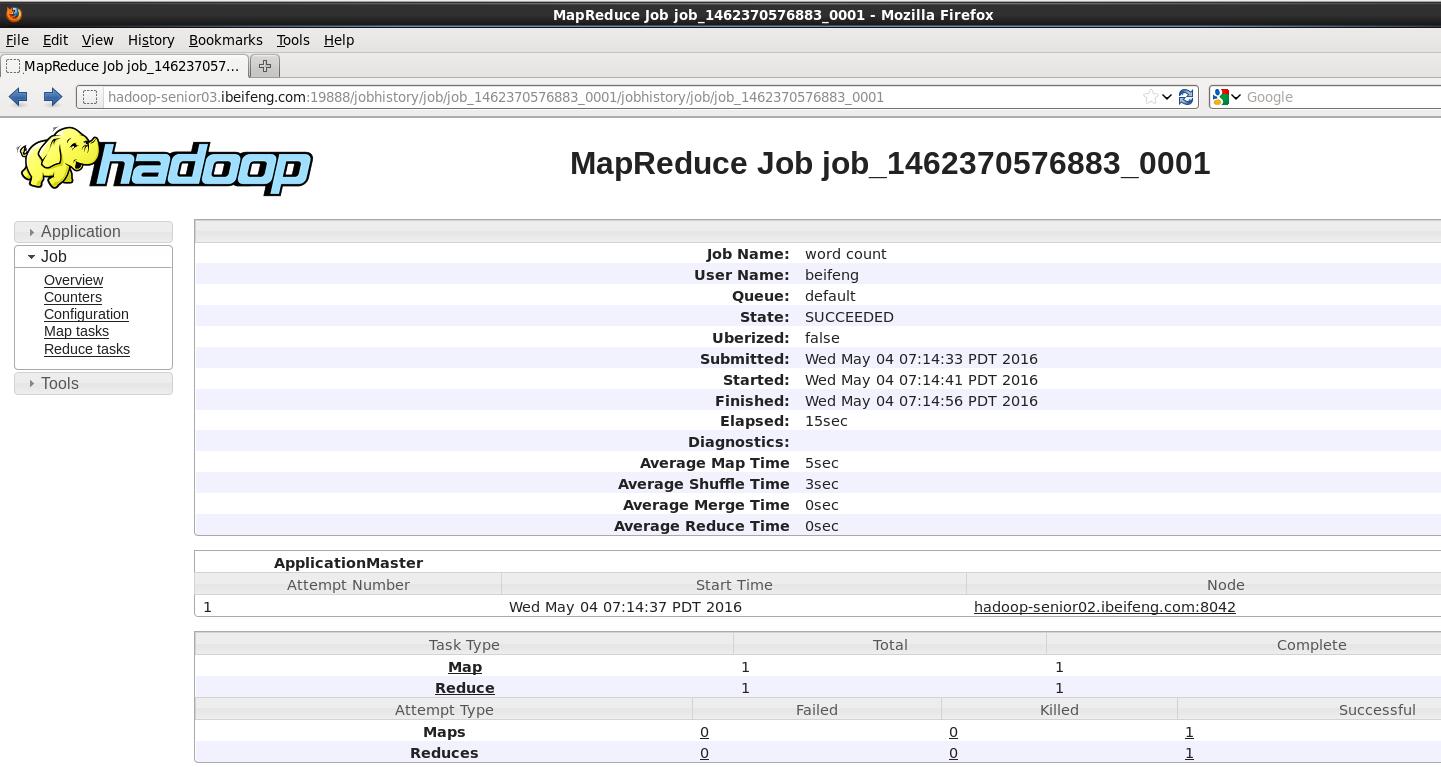Open the Overview link
Viewport: 1441px width, 767px height.
(73, 280)
